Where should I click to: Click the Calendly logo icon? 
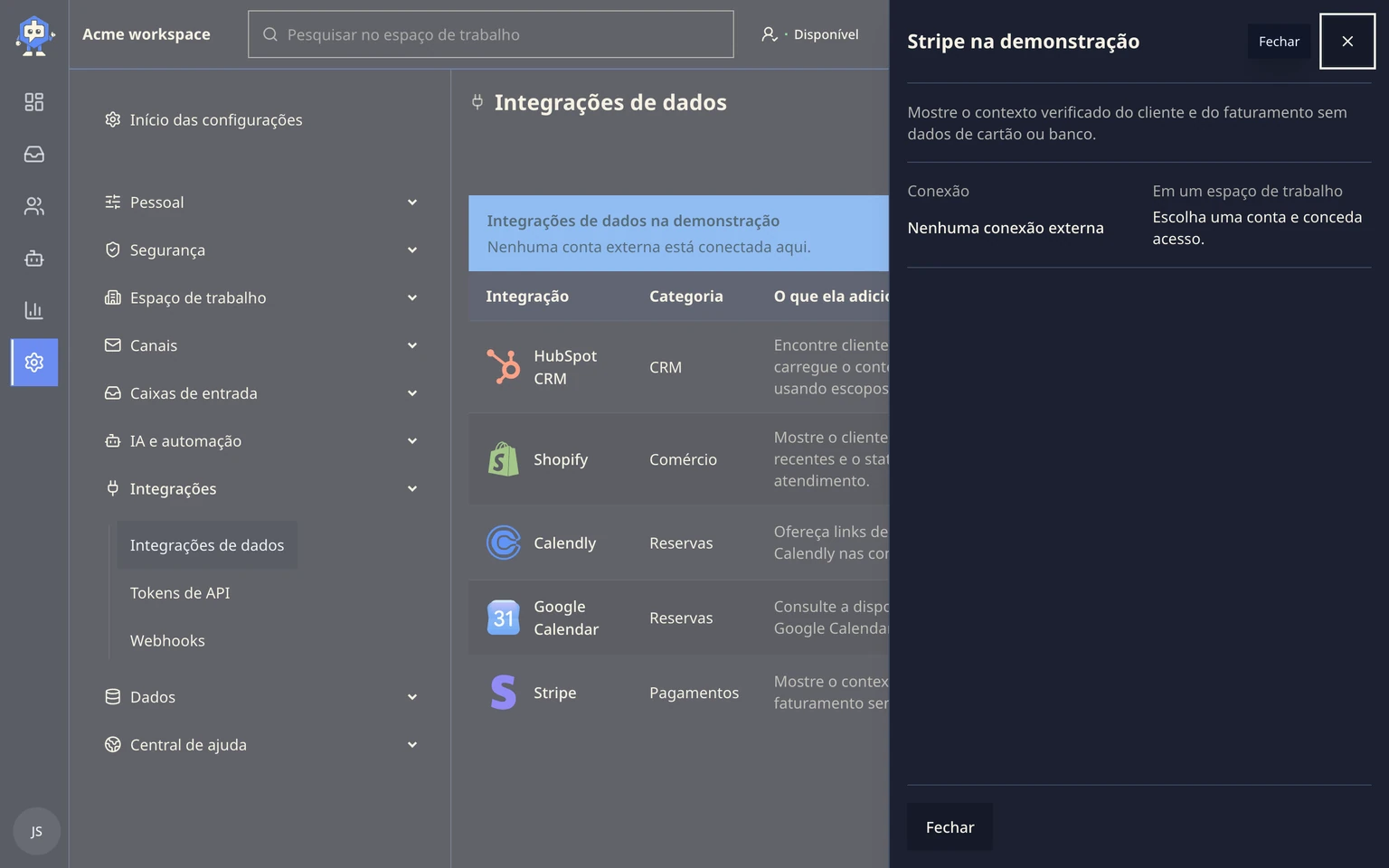point(504,542)
